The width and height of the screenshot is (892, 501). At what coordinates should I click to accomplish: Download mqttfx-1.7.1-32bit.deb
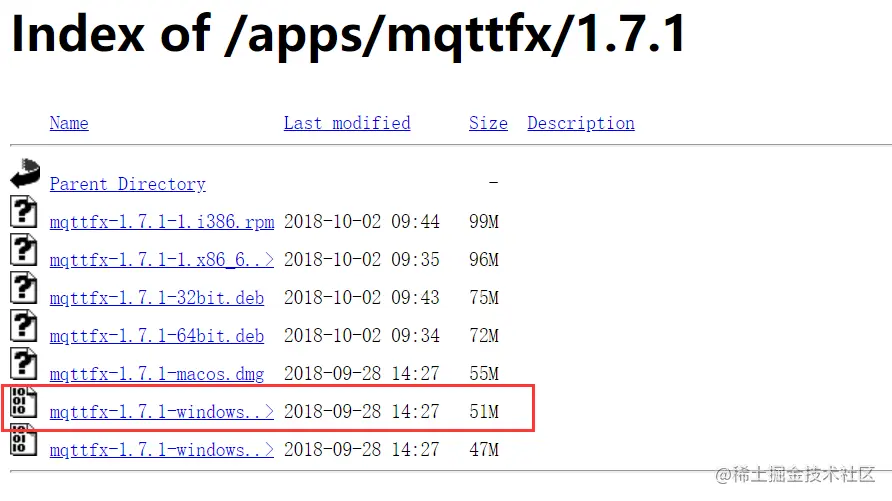click(156, 298)
